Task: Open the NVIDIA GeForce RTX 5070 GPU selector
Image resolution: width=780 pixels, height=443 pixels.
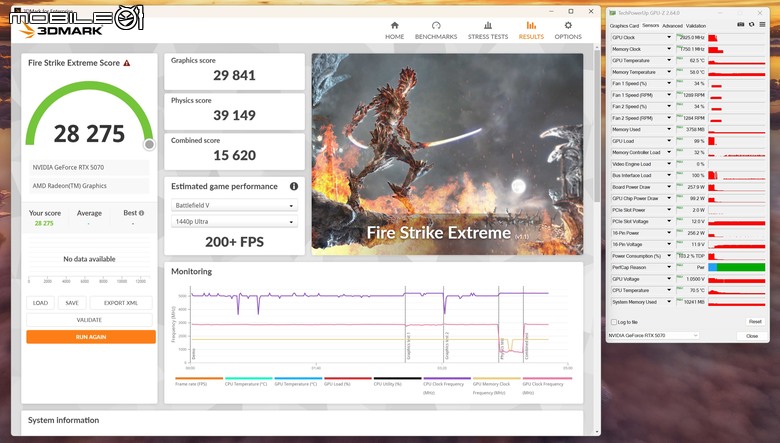Action: [x=654, y=336]
